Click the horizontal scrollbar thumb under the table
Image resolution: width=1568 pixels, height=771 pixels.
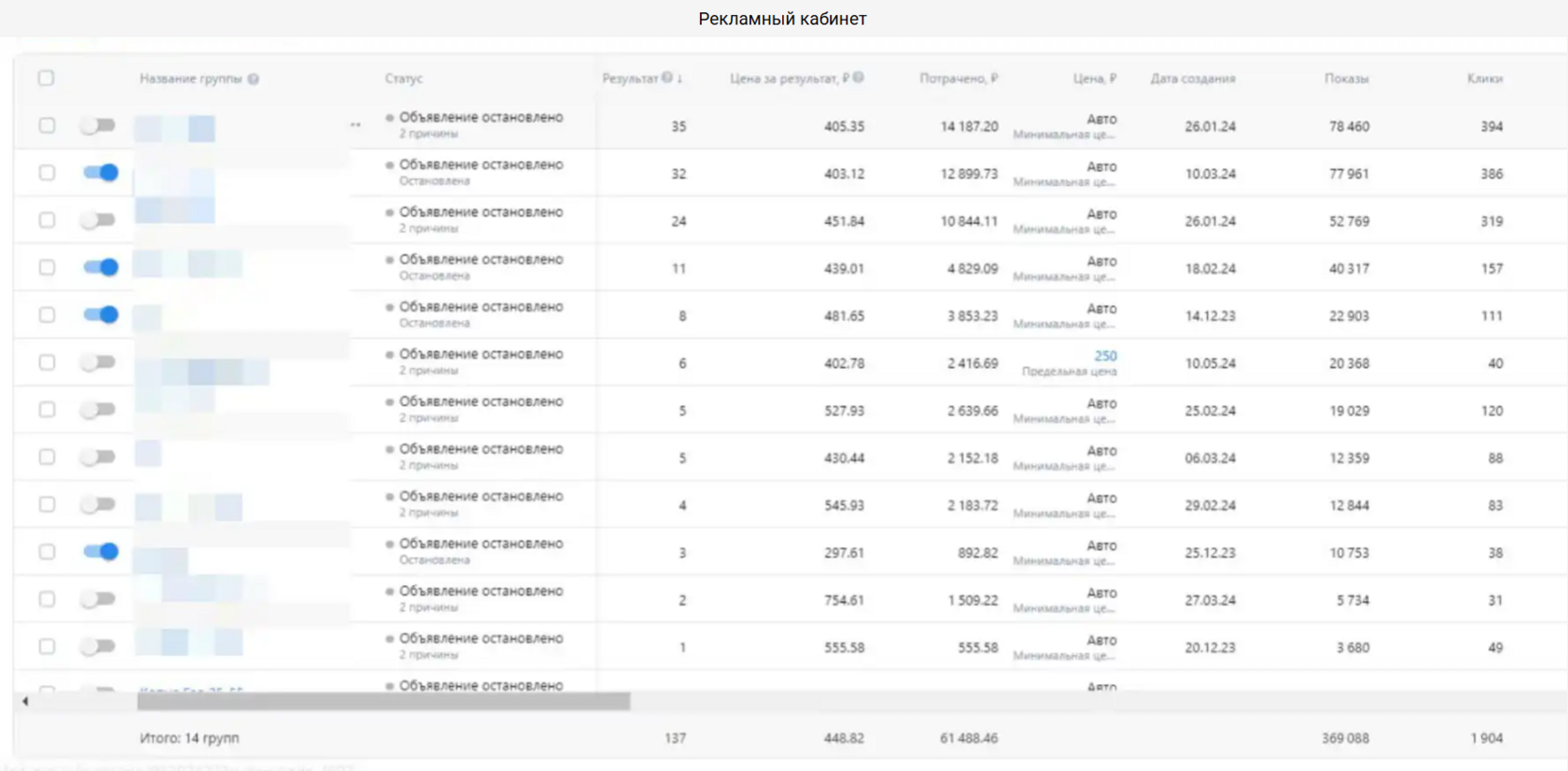click(383, 701)
